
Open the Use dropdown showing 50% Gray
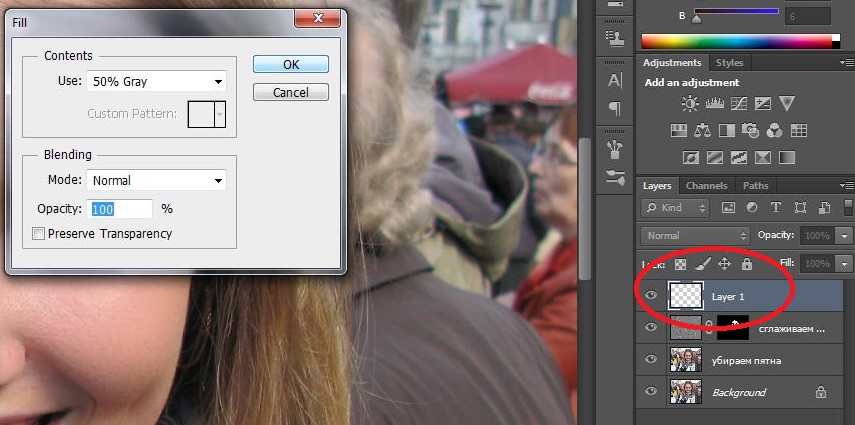click(x=156, y=82)
